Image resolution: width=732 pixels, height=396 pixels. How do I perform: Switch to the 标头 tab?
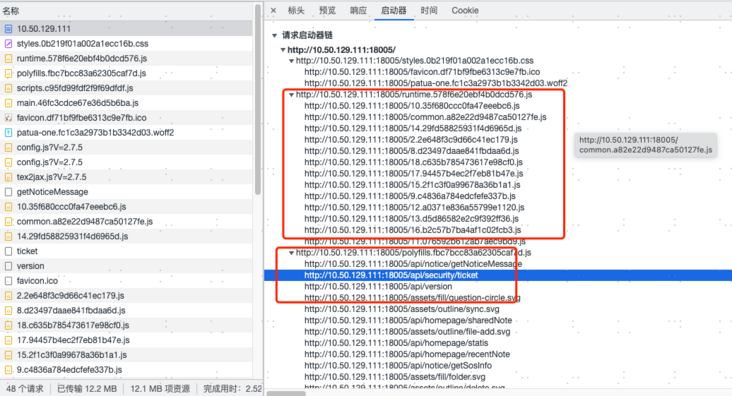296,10
